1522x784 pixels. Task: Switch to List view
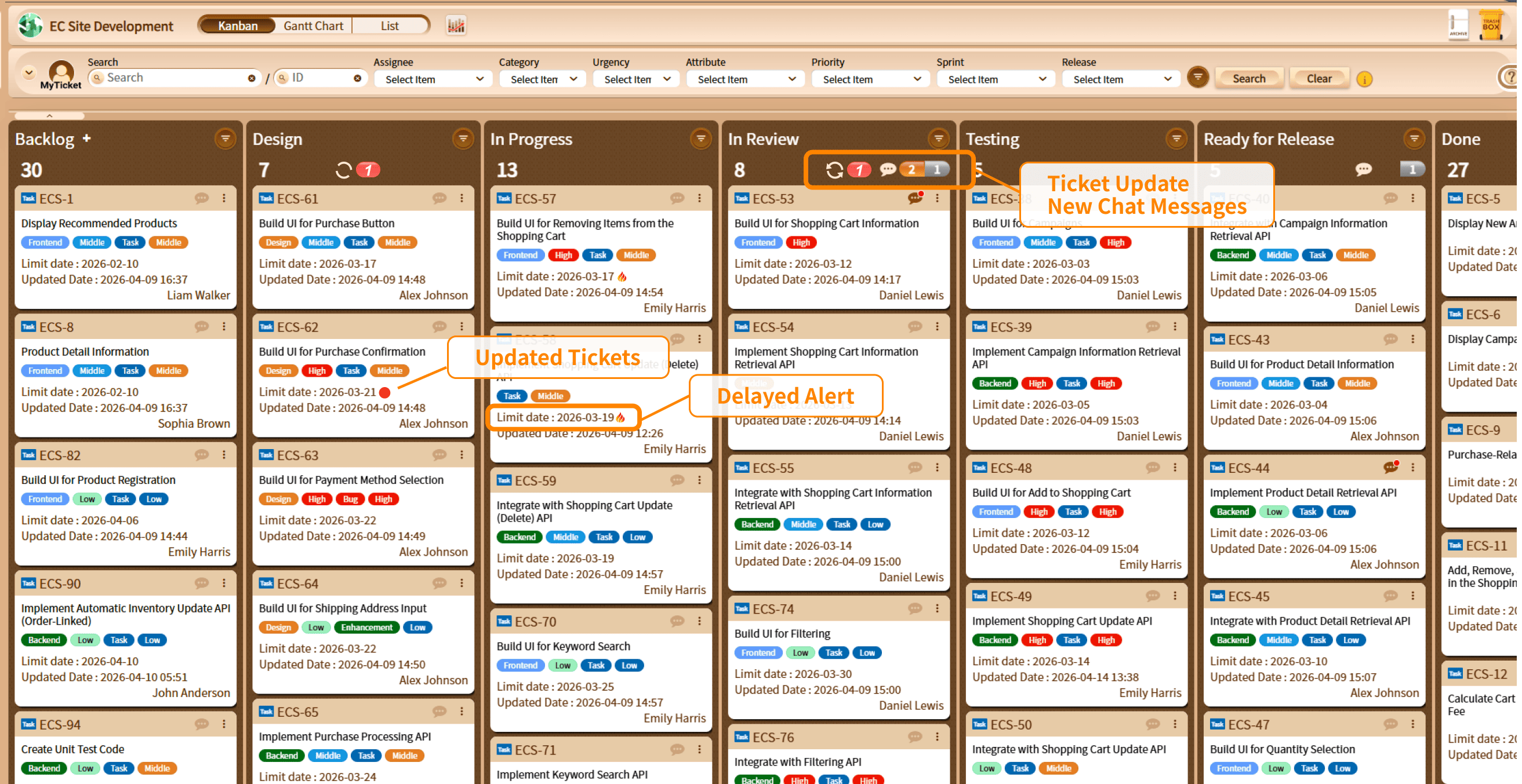390,25
